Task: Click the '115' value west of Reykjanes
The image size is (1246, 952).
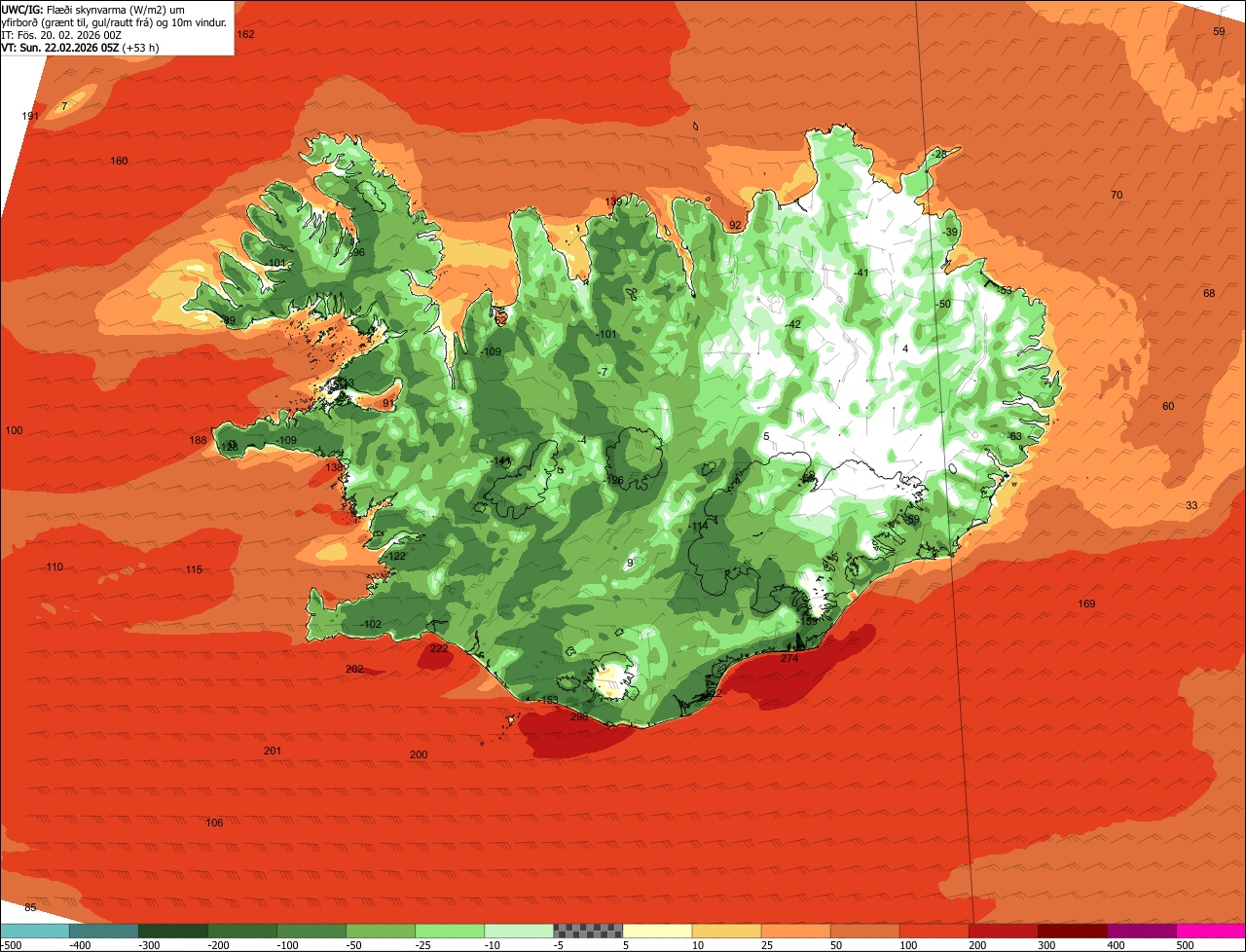Action: pyautogui.click(x=194, y=569)
